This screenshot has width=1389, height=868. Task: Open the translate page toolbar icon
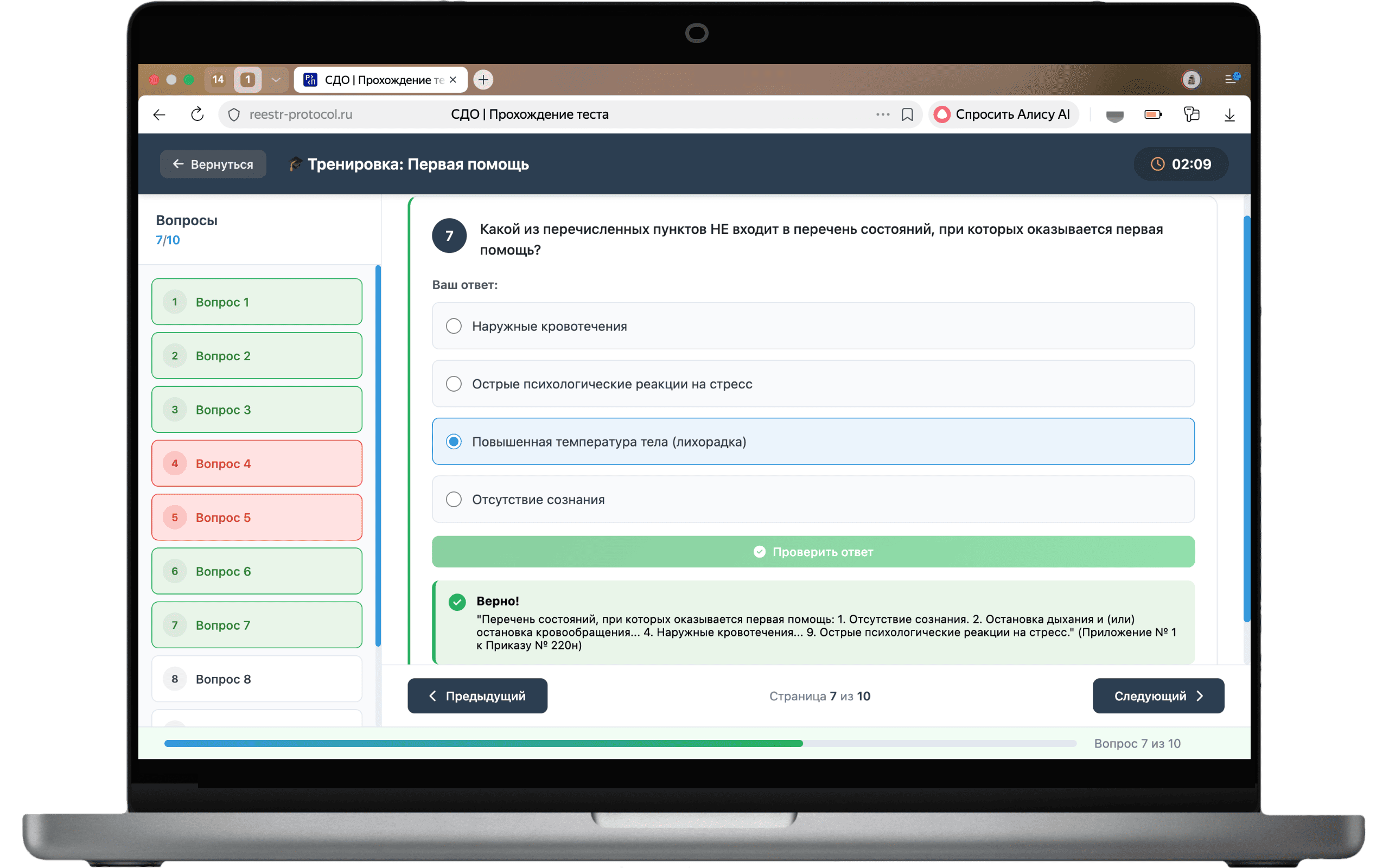pyautogui.click(x=1192, y=114)
